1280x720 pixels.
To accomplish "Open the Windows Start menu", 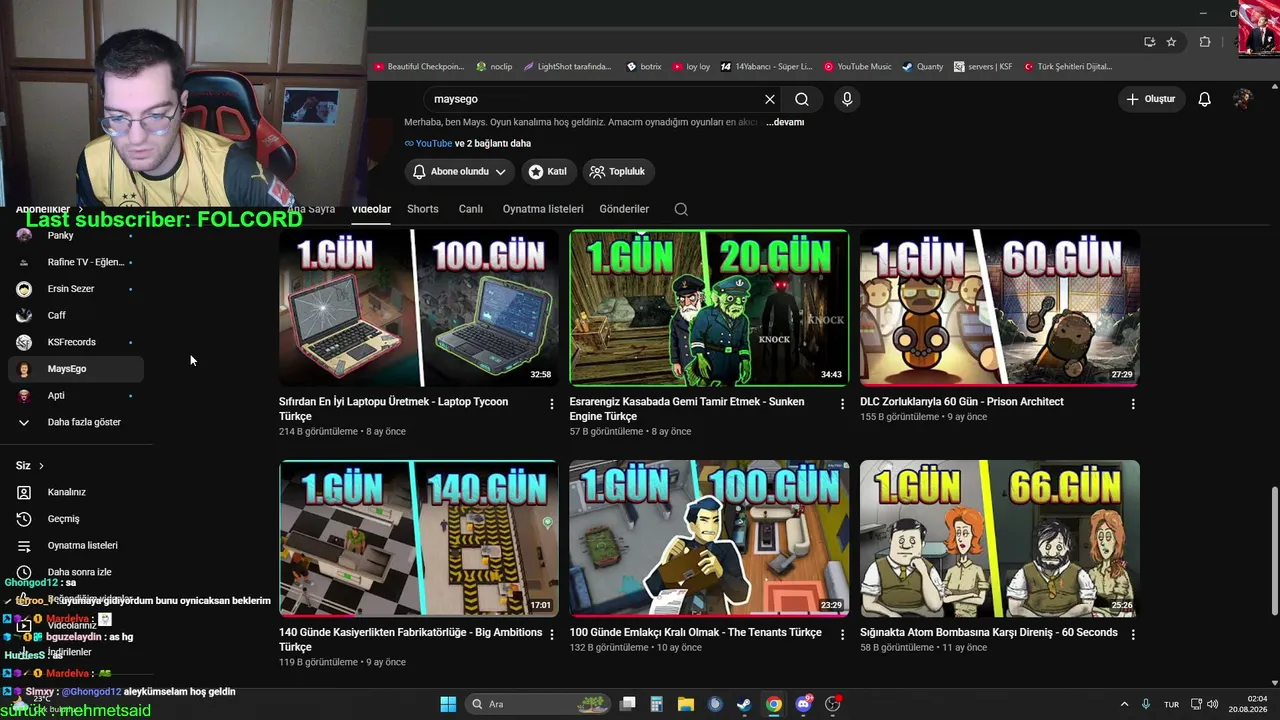I will 448,704.
